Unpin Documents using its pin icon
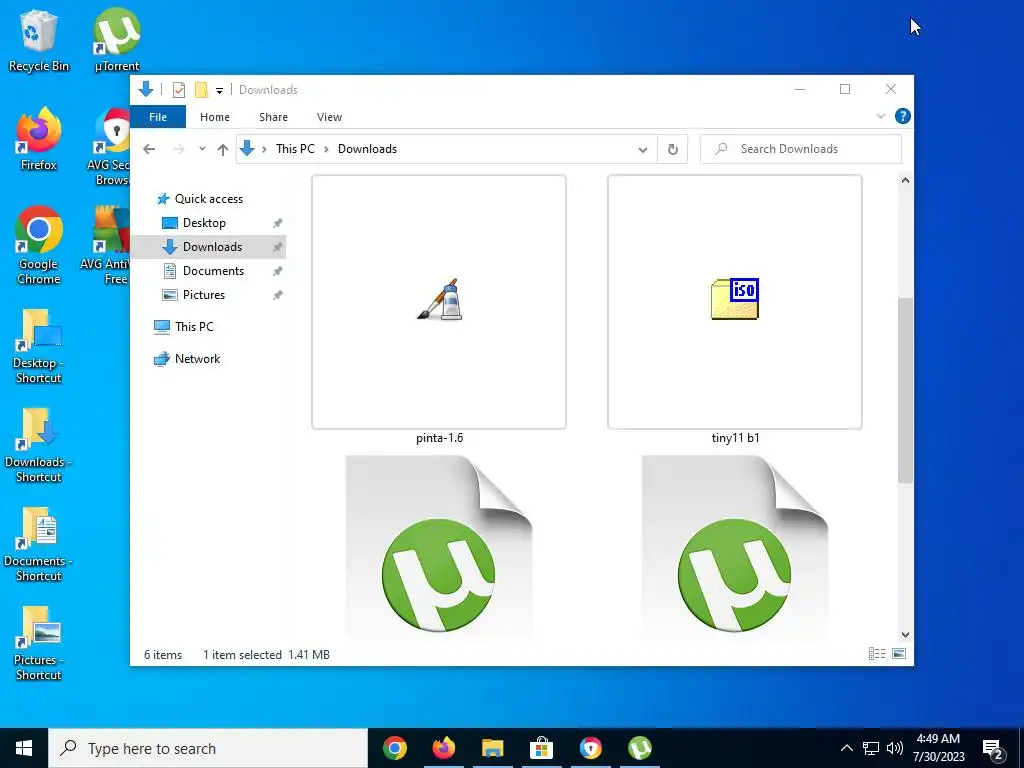 click(278, 271)
